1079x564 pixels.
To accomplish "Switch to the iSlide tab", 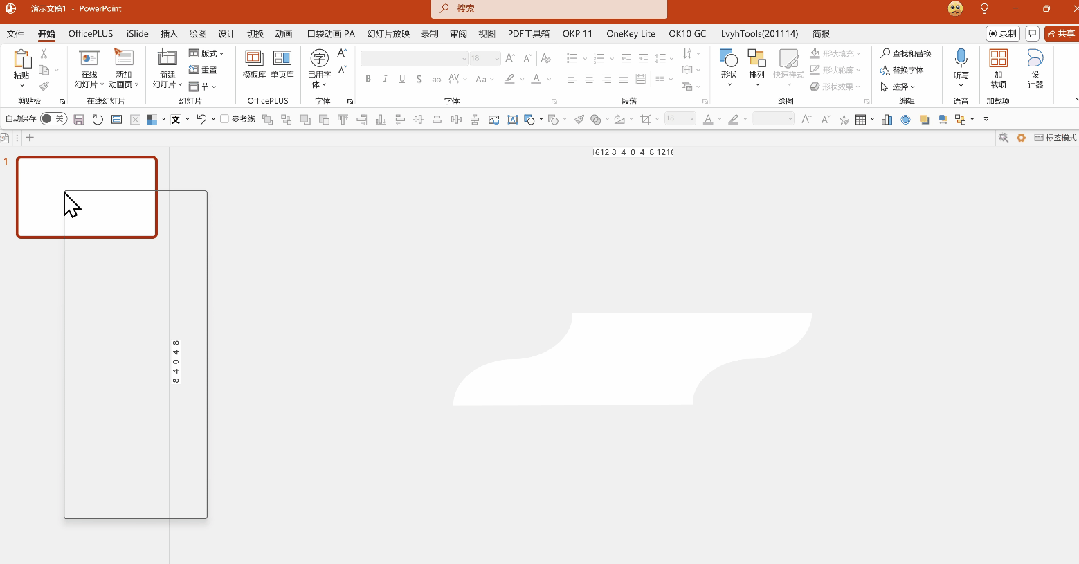I will click(x=137, y=34).
